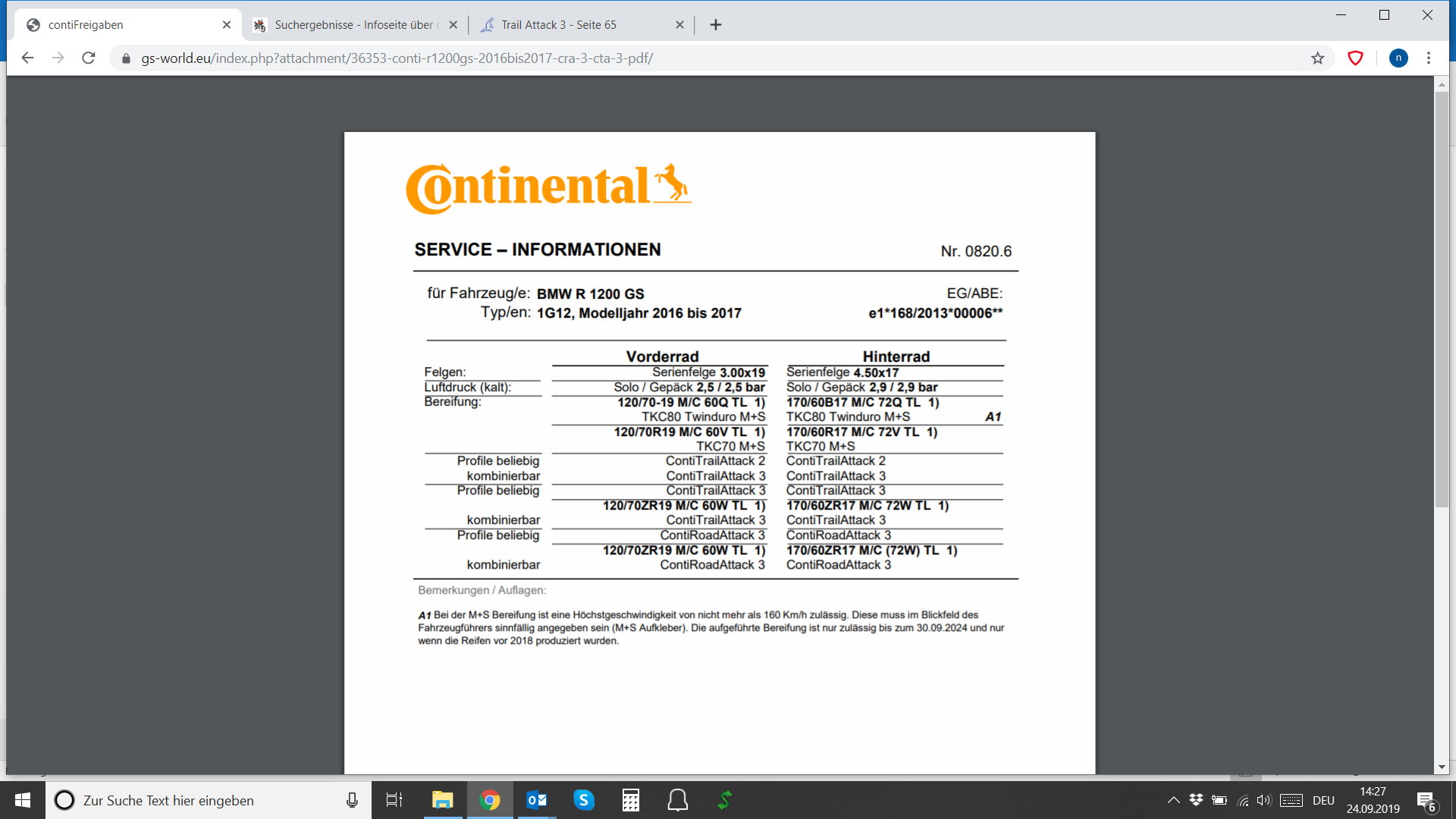
Task: Close the Trail Attack 3 tab
Action: point(679,25)
